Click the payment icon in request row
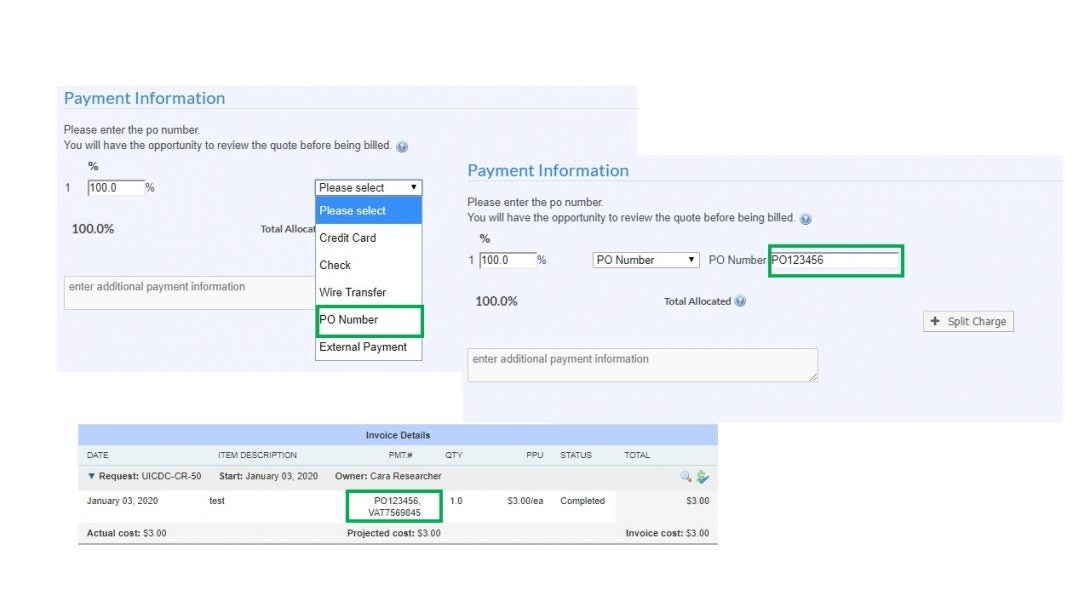This screenshot has height=613, width=1090. point(702,477)
